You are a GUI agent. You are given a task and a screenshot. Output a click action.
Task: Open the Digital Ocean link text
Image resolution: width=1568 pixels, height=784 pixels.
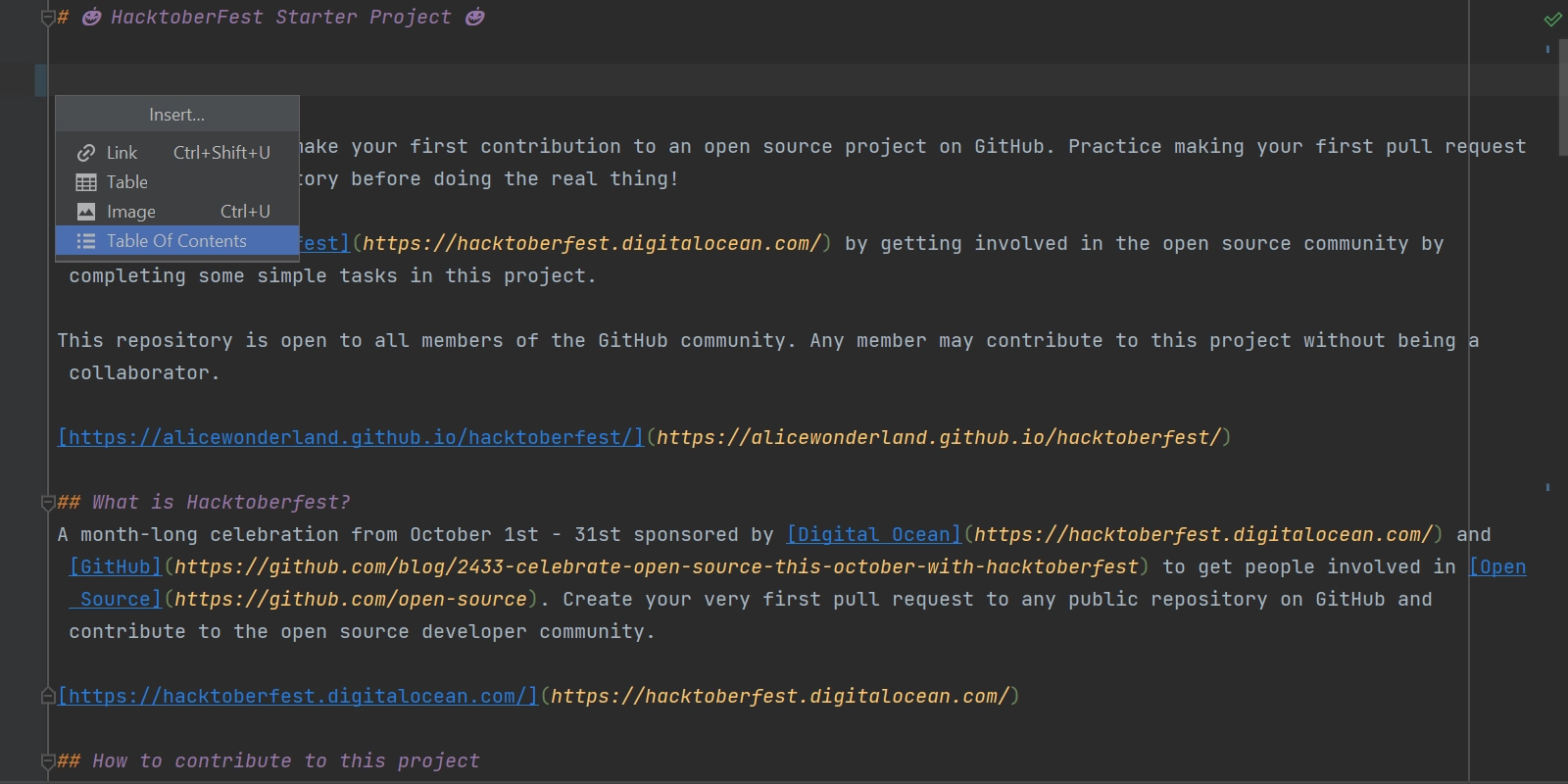[874, 535]
